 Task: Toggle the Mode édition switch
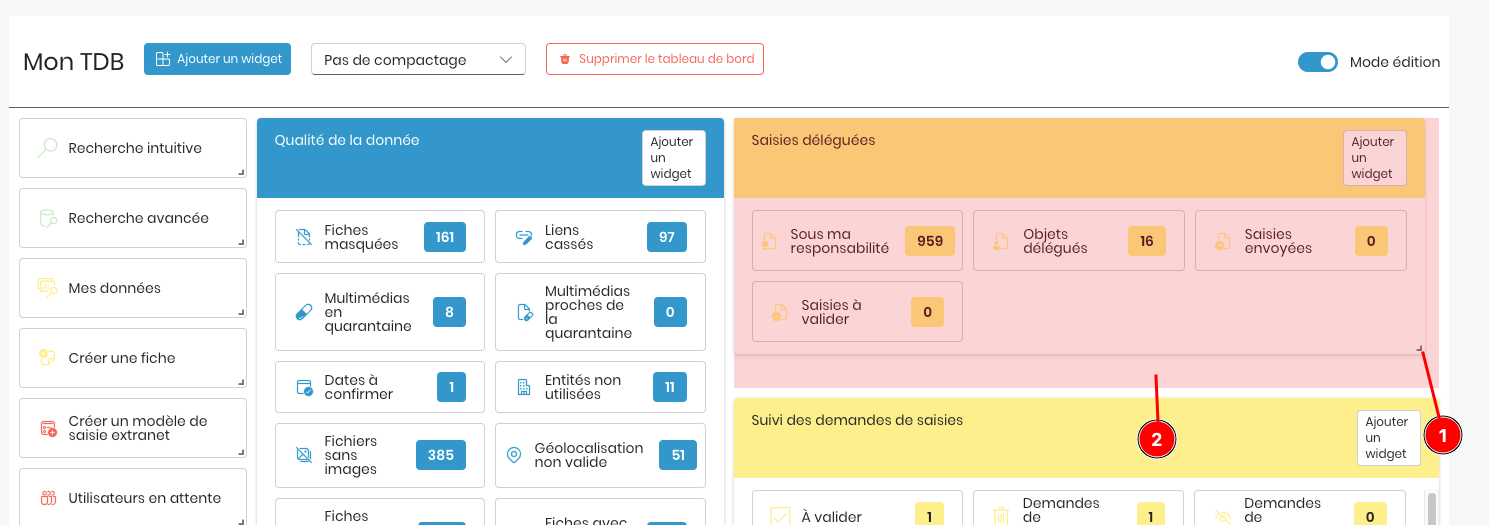point(1318,62)
